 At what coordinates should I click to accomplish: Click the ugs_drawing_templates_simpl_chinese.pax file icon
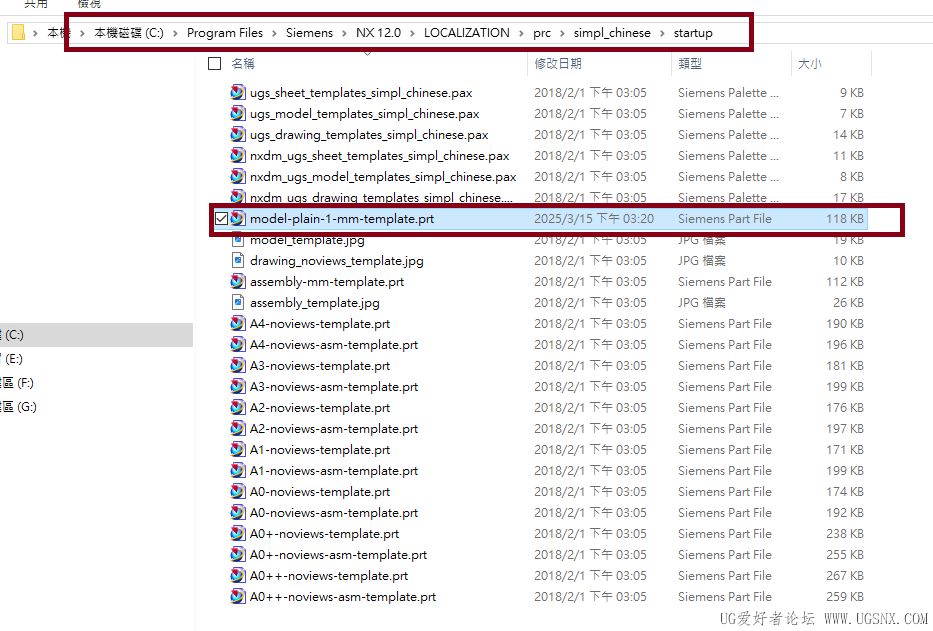(x=237, y=135)
